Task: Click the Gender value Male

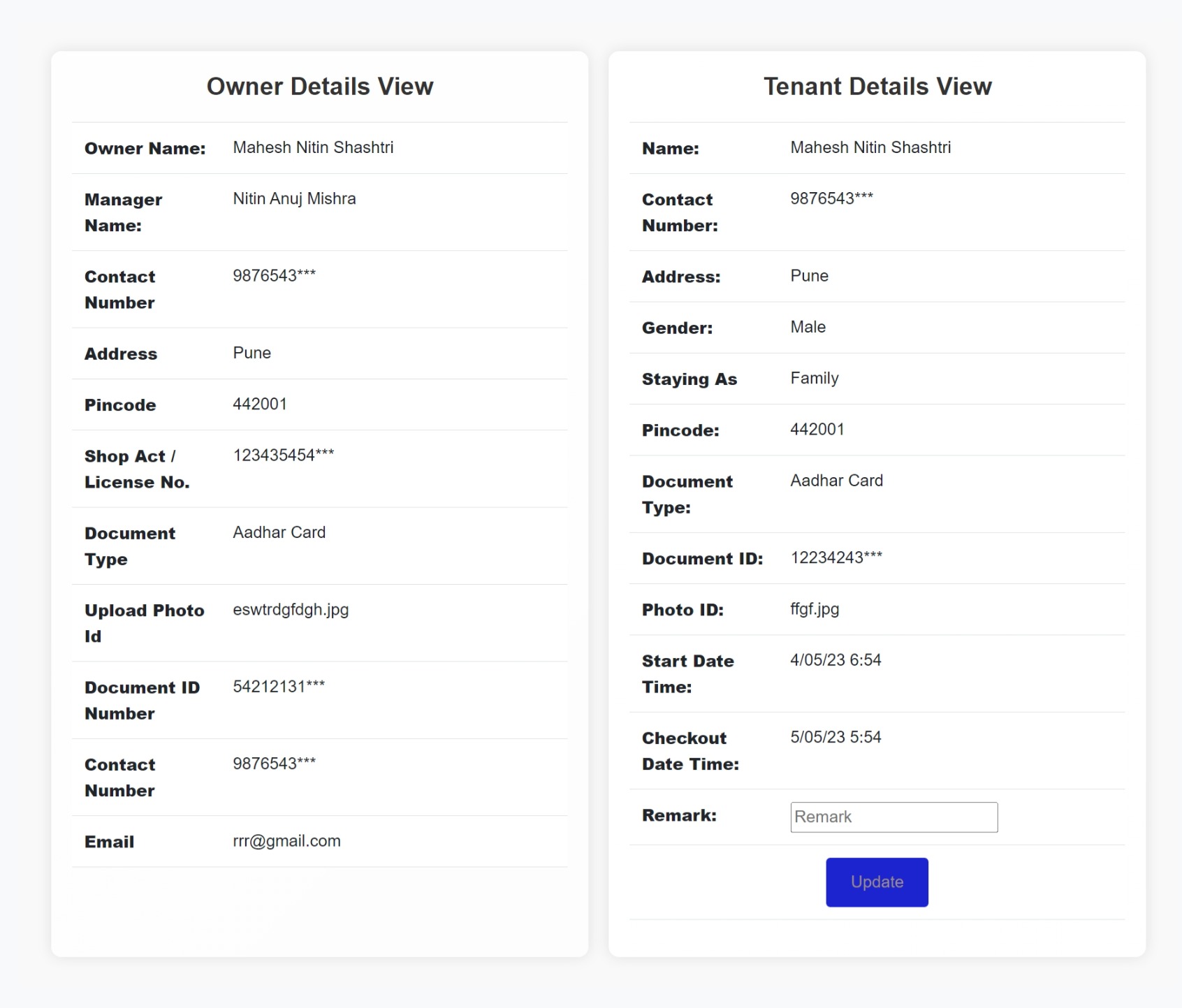Action: point(808,328)
